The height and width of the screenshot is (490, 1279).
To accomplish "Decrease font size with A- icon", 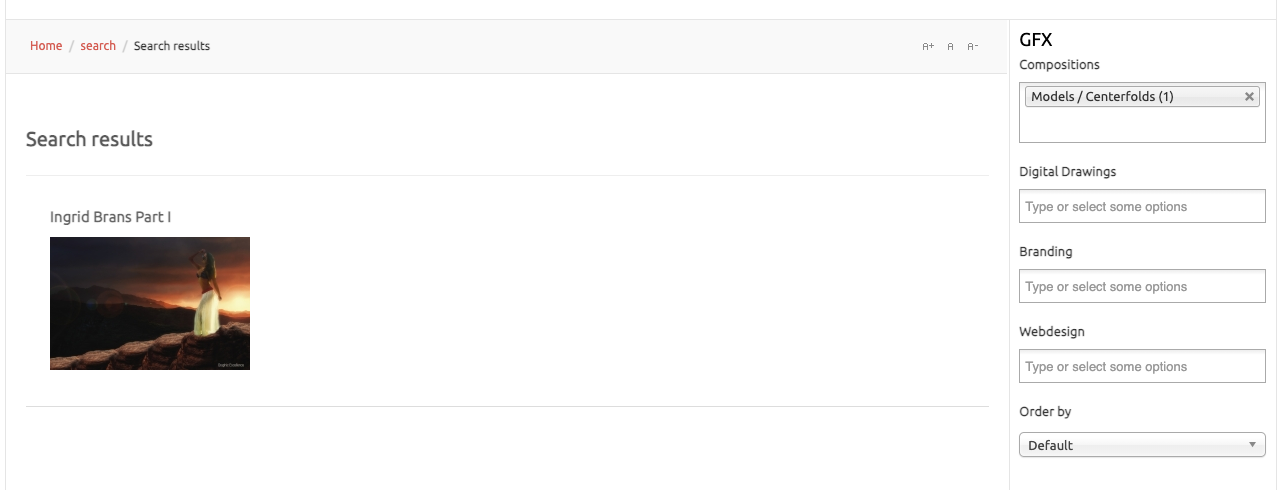I will [972, 47].
